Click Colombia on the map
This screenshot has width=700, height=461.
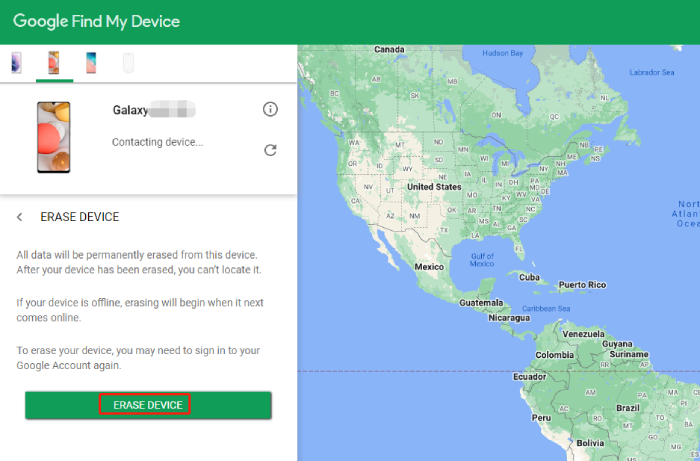click(554, 355)
